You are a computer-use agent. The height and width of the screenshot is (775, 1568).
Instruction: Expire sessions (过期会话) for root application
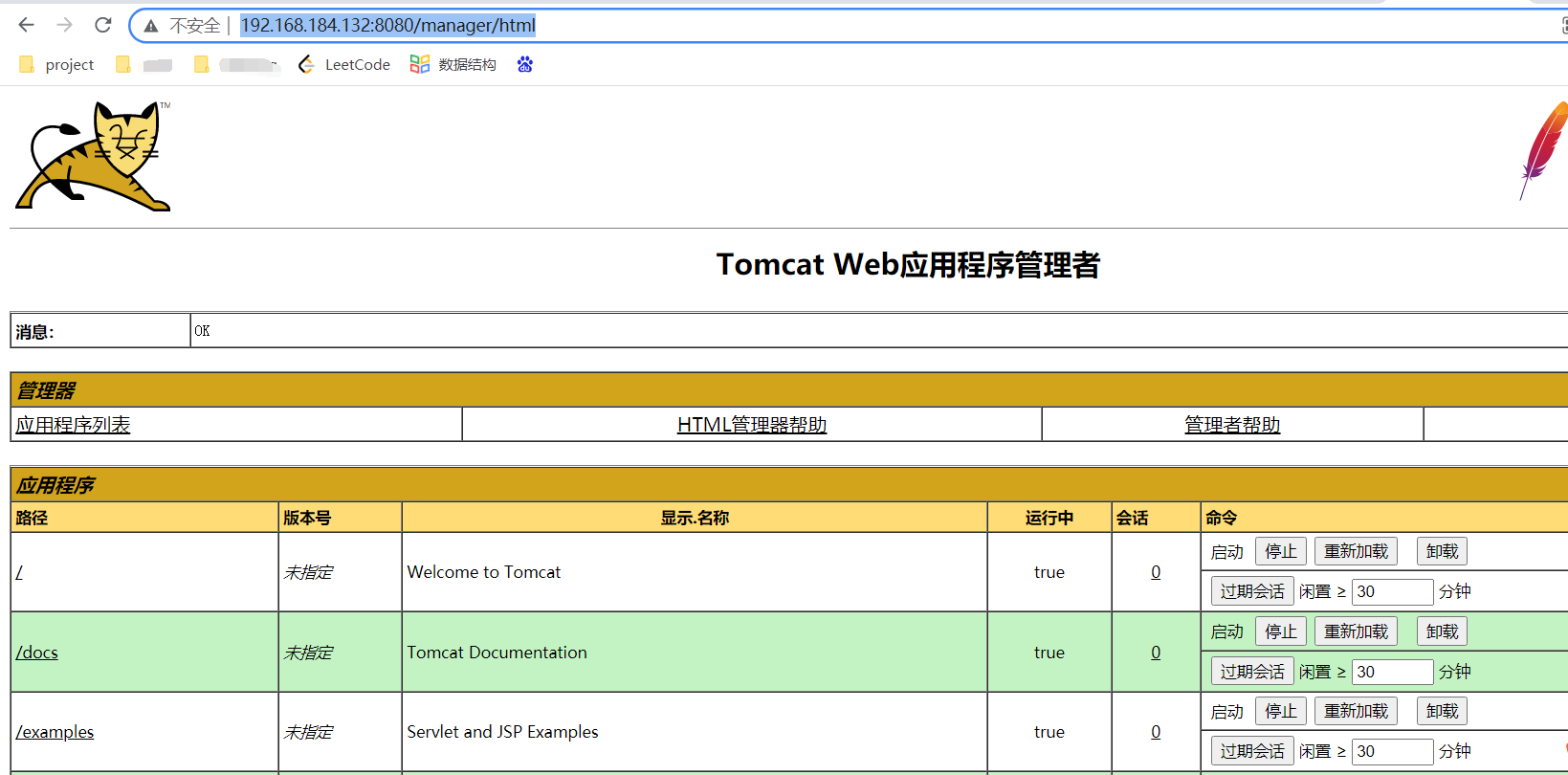(x=1252, y=591)
